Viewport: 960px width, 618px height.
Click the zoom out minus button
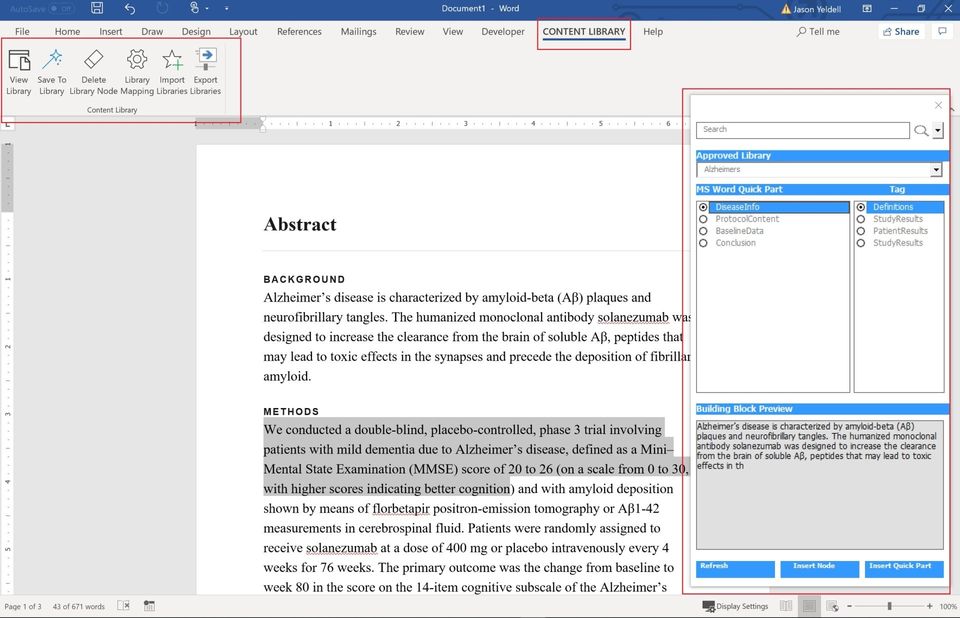(x=849, y=606)
